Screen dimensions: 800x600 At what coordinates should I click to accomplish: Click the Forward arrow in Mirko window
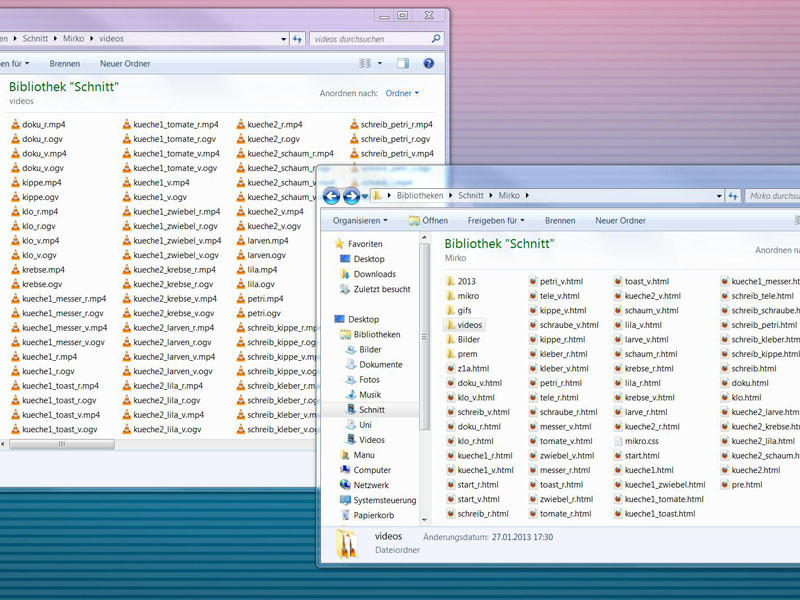pos(351,196)
